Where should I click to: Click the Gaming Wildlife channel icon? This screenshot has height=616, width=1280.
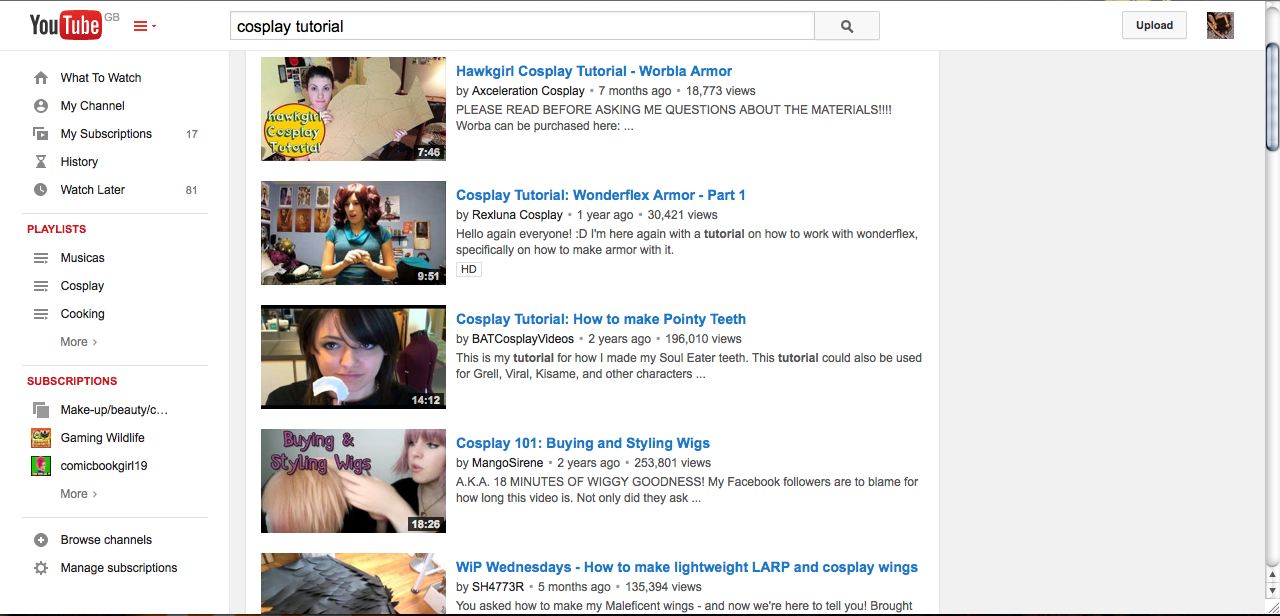pos(41,438)
